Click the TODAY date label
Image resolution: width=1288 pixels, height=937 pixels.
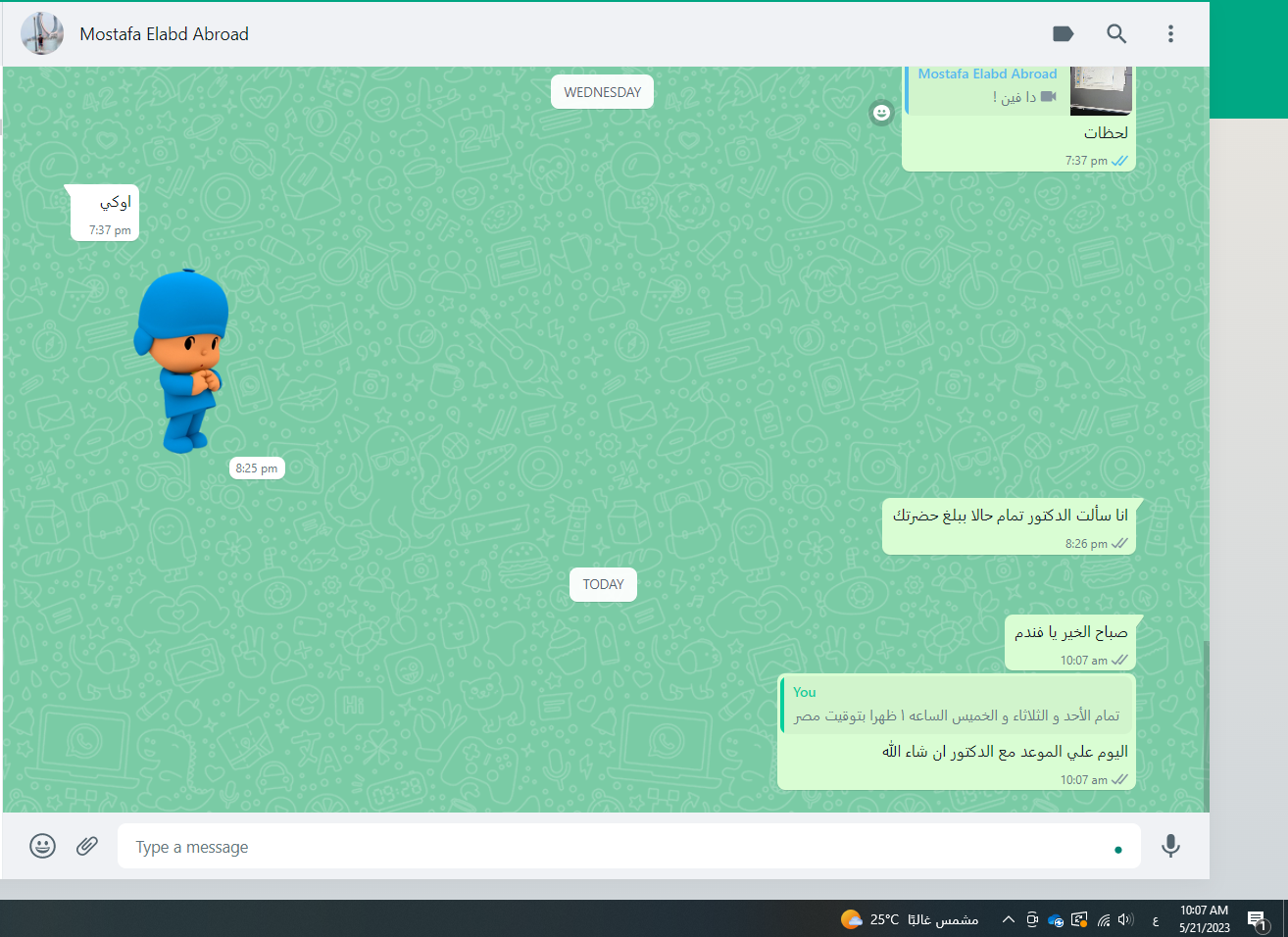click(x=603, y=584)
